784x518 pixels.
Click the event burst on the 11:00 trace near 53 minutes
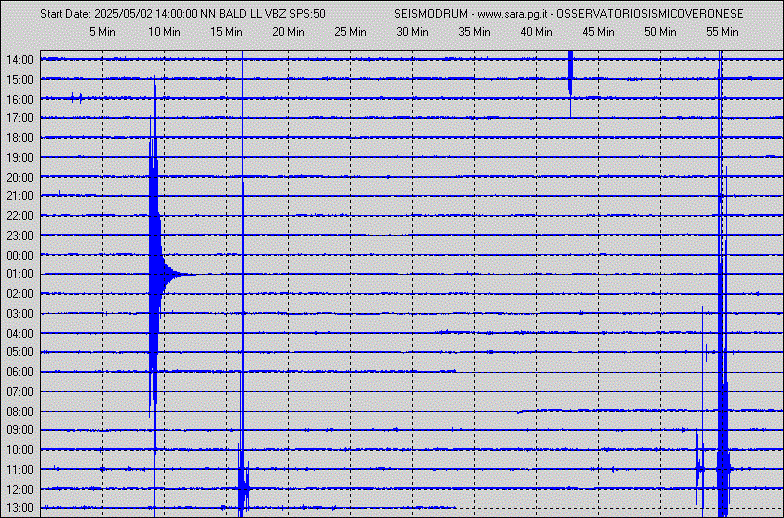click(700, 468)
